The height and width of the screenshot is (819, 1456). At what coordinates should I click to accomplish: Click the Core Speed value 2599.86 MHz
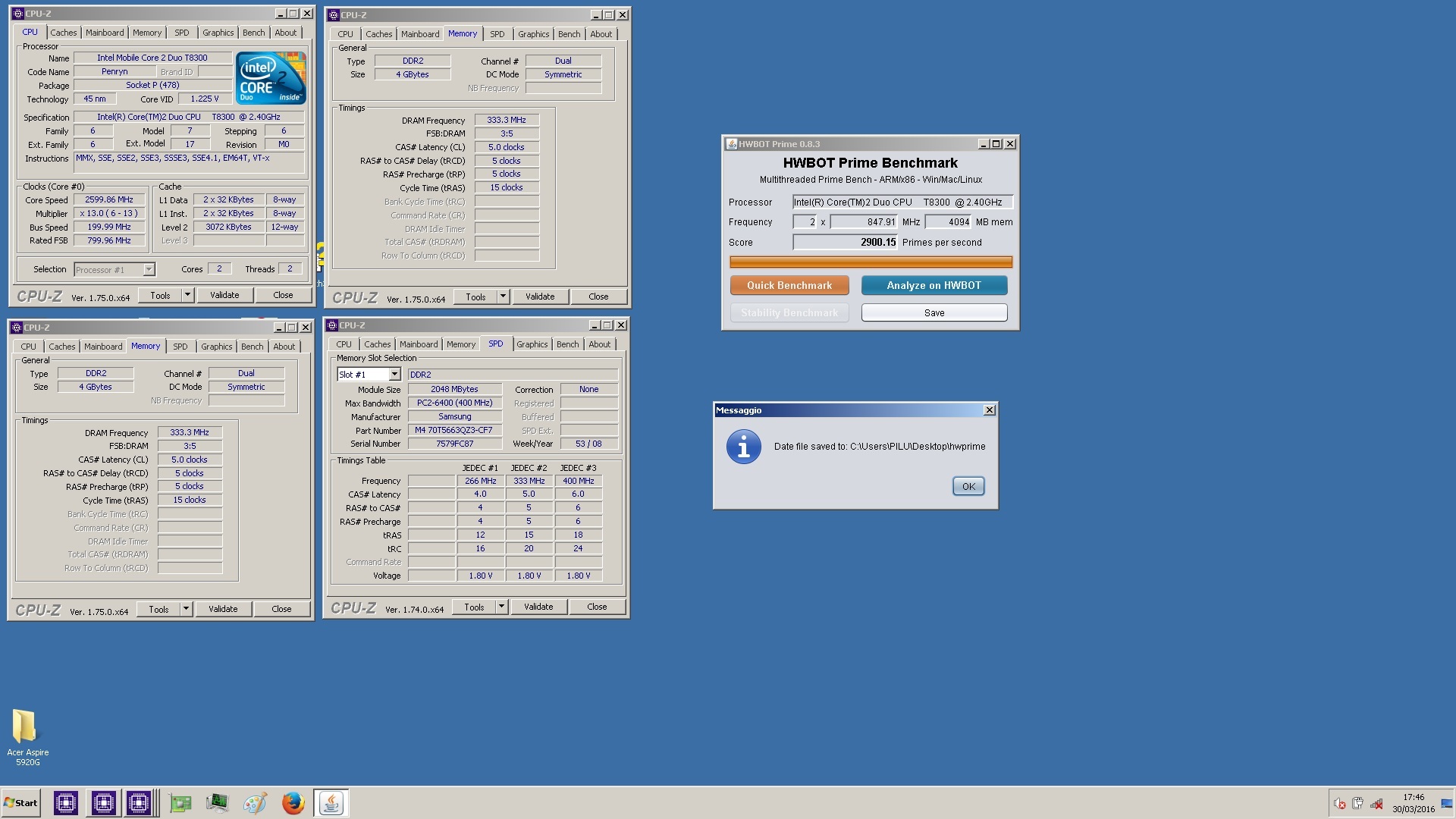[x=109, y=200]
